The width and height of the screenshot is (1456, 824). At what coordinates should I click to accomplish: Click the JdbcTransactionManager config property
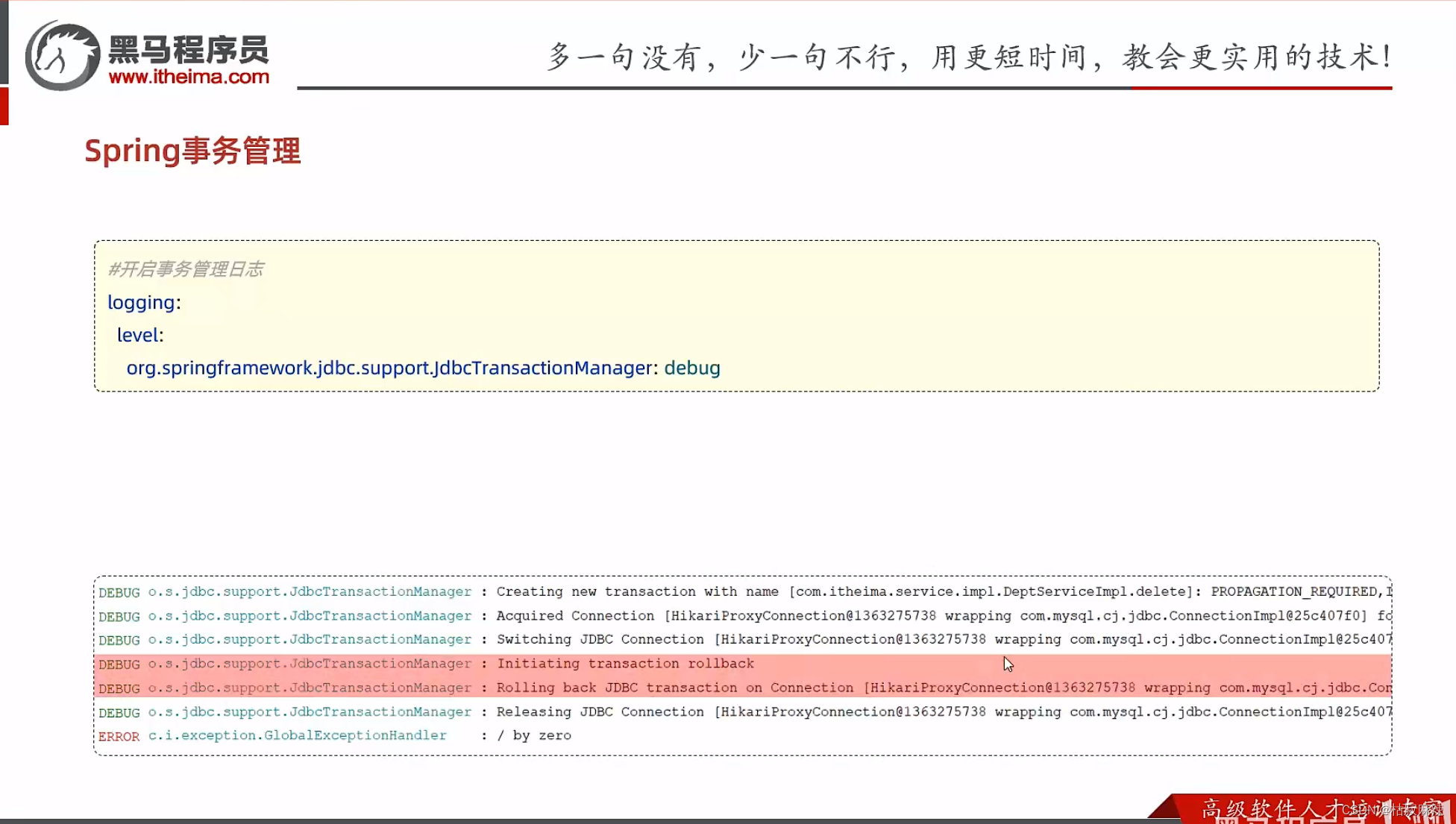pos(389,368)
